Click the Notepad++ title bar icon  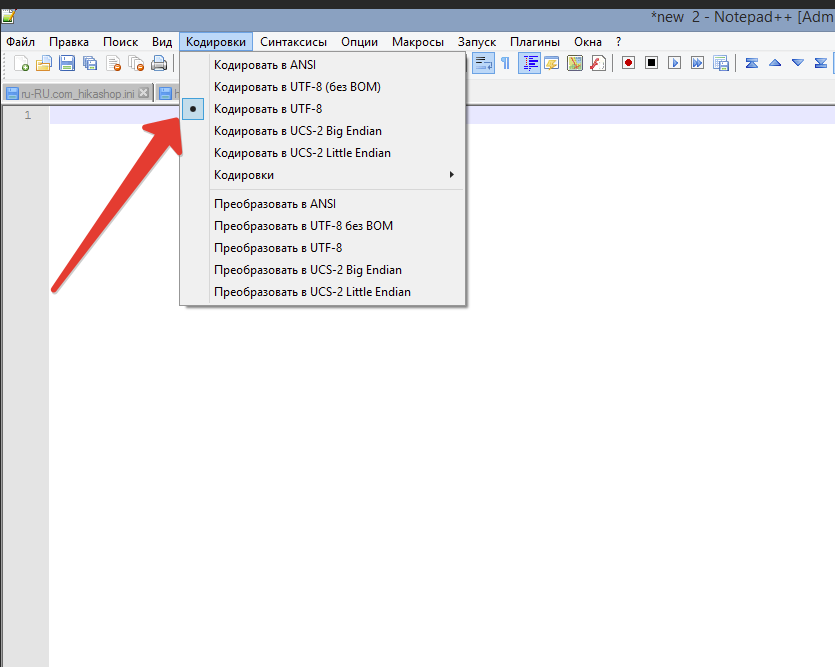tap(8, 17)
